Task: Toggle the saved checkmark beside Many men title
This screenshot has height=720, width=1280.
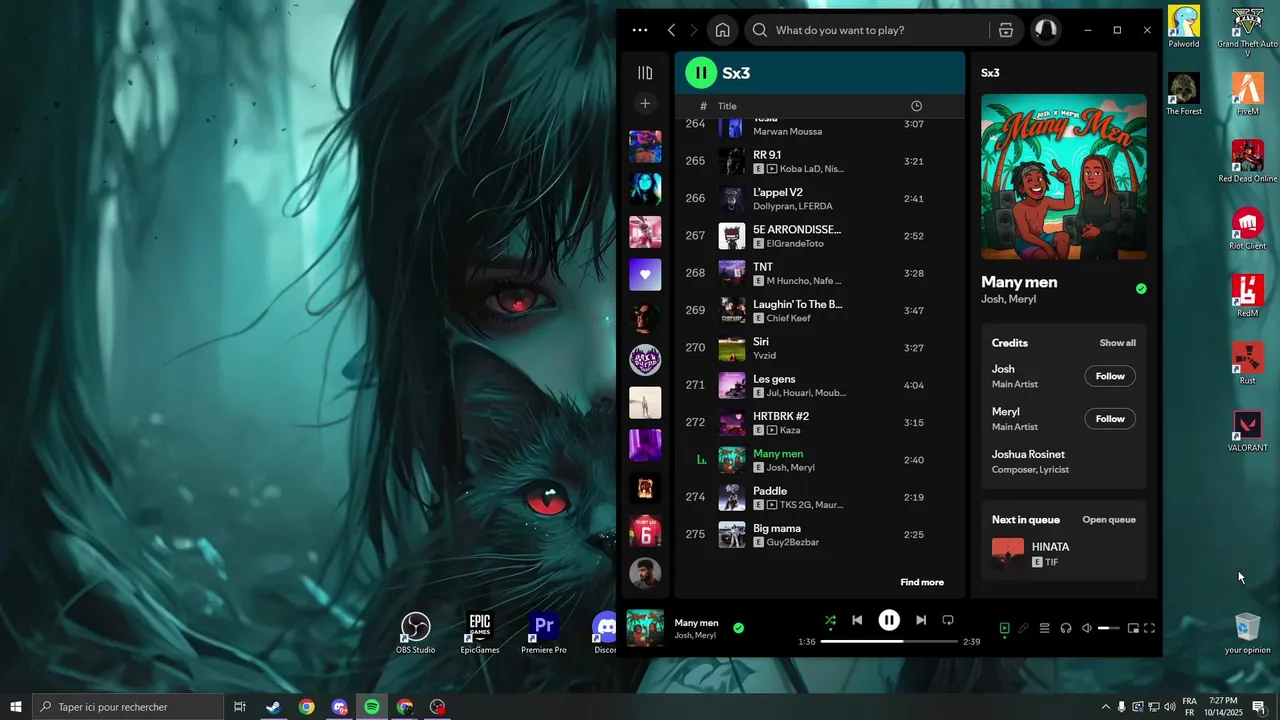Action: point(1141,289)
